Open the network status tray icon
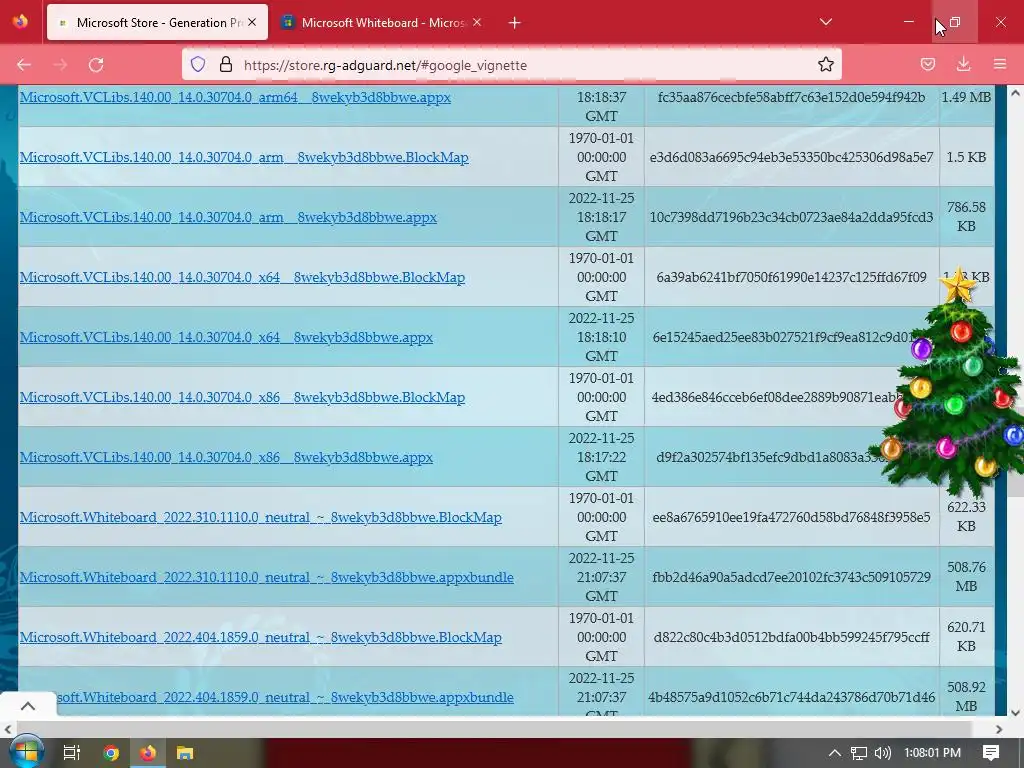Screen dimensions: 1024x768 point(859,753)
